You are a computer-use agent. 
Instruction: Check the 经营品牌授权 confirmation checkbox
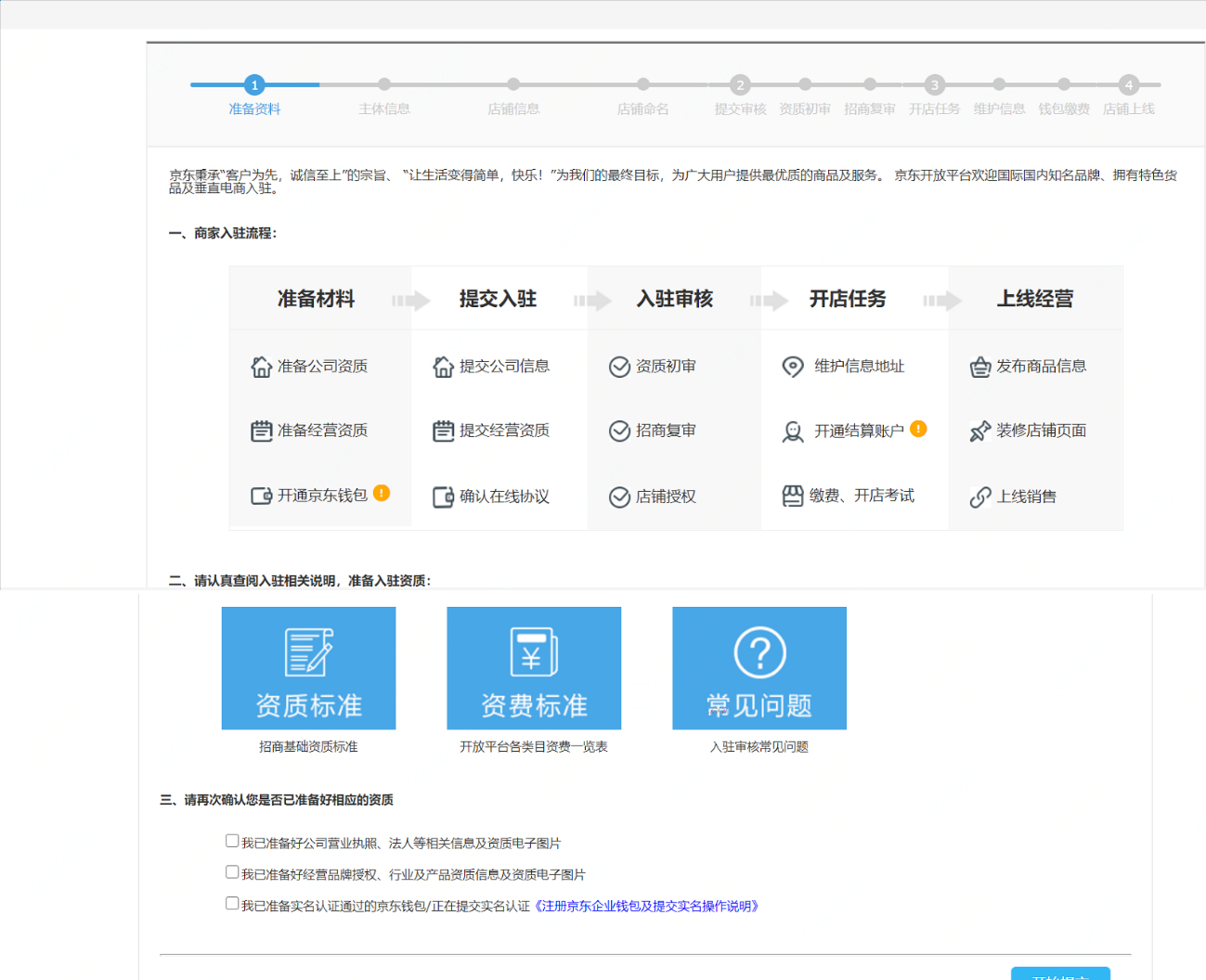coord(232,871)
